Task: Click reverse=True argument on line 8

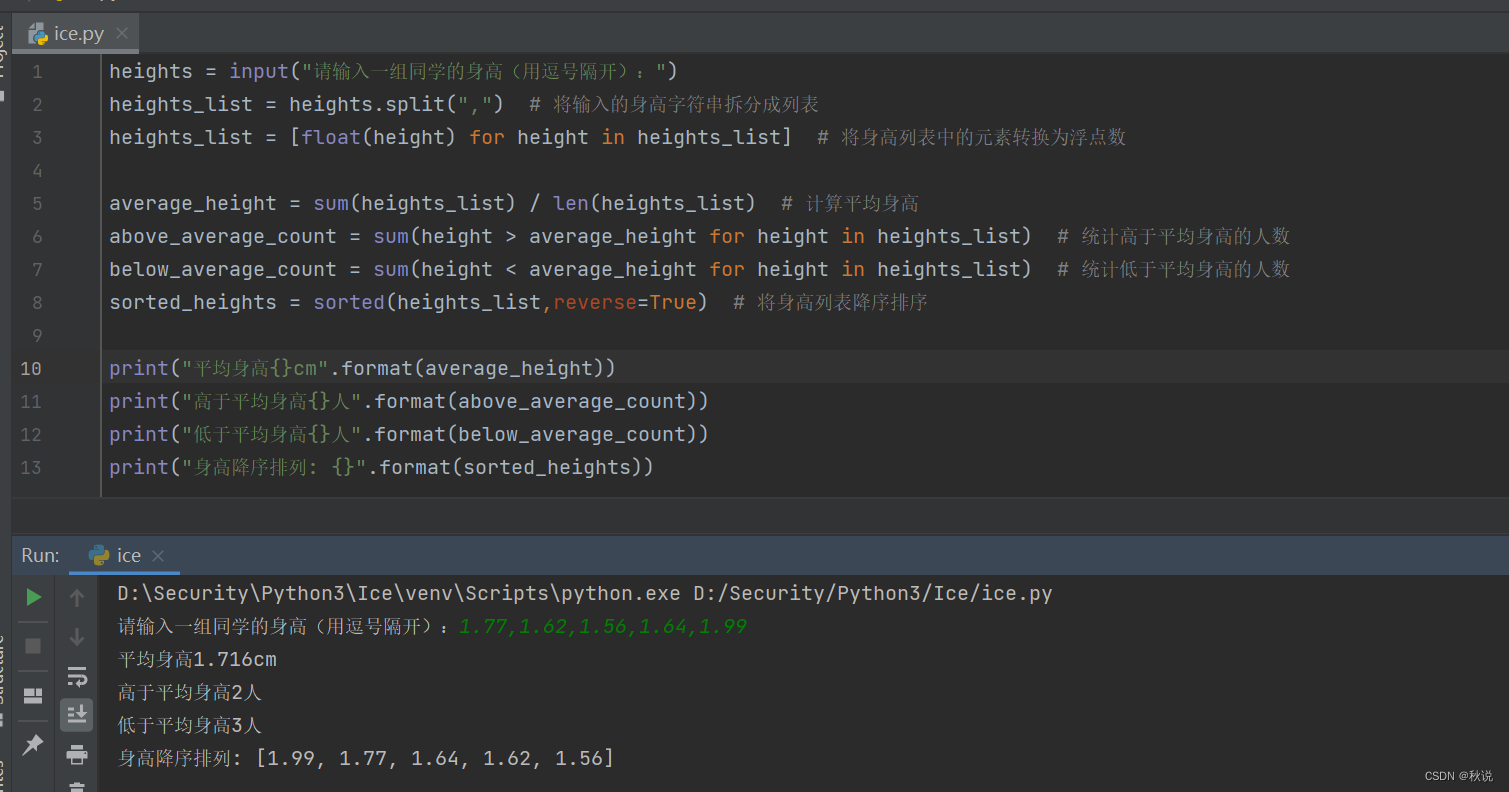Action: point(625,302)
